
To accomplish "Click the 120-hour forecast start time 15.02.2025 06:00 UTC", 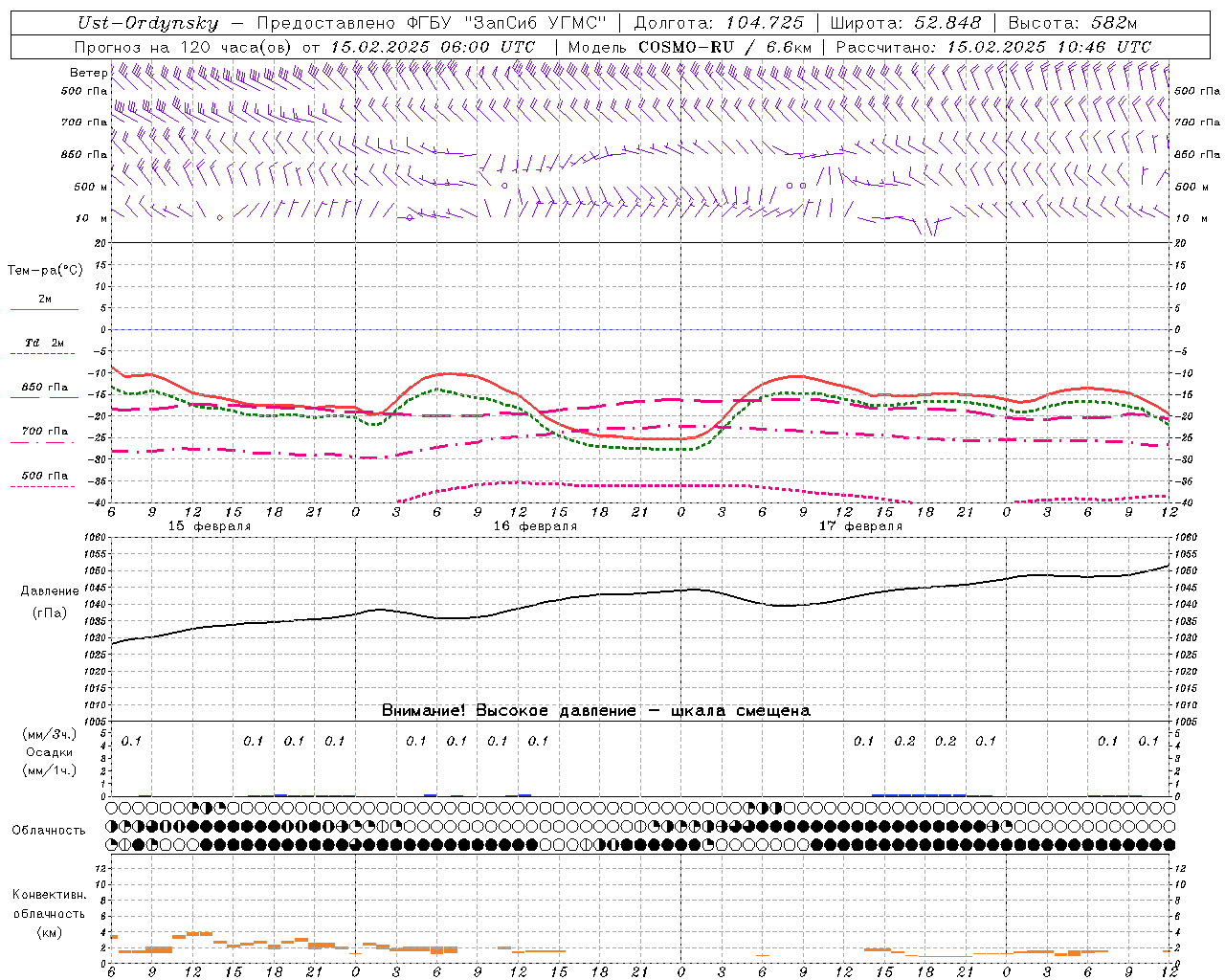I will [x=433, y=47].
